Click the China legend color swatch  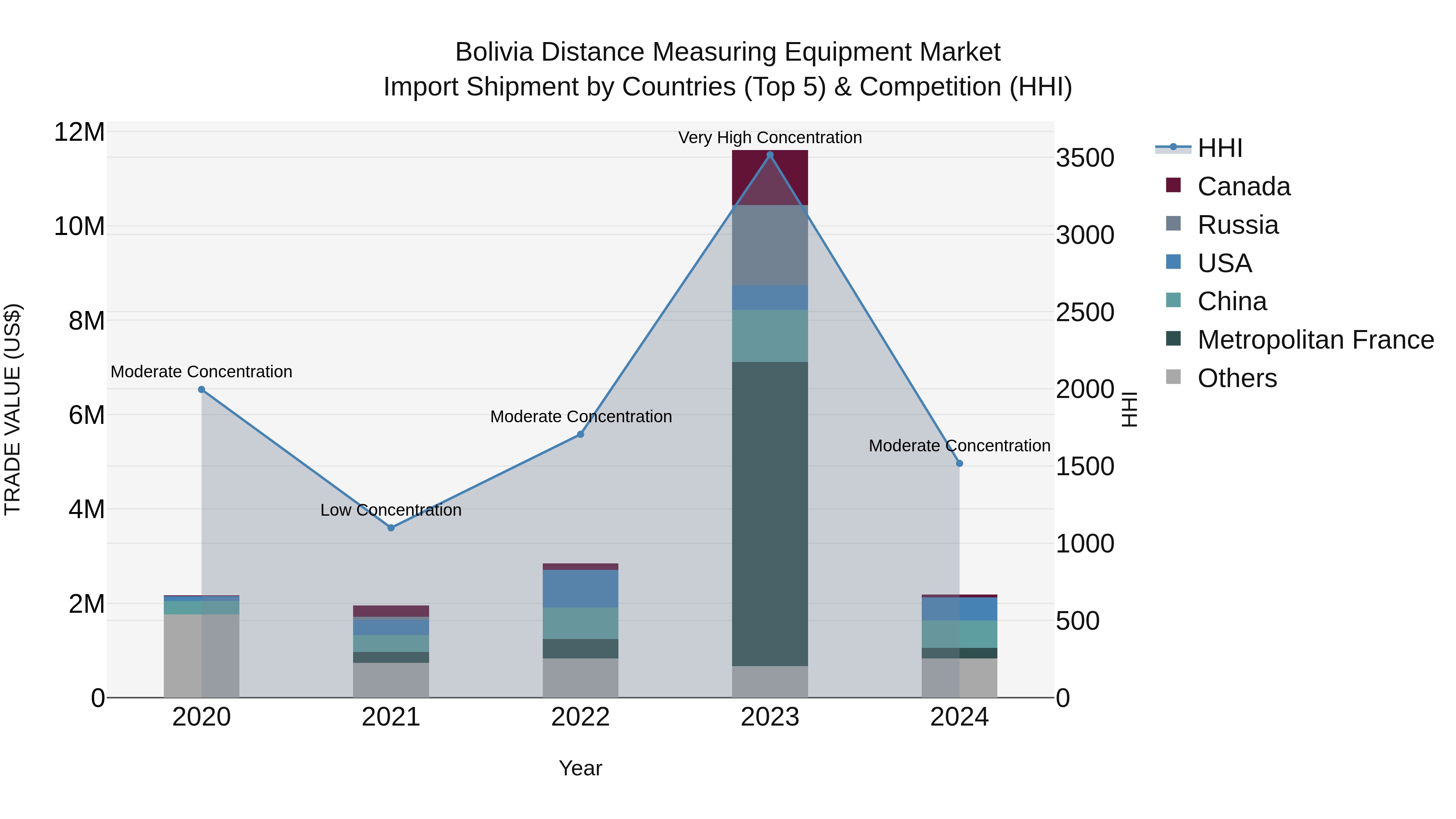tap(1173, 300)
